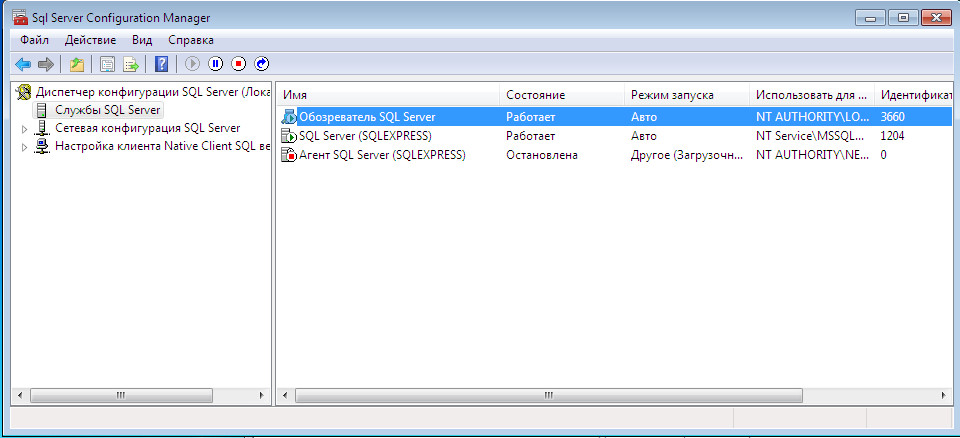Viewport: 960px width, 438px height.
Task: Select Диспетчер конфигурации SQL Server root node
Action: point(152,93)
